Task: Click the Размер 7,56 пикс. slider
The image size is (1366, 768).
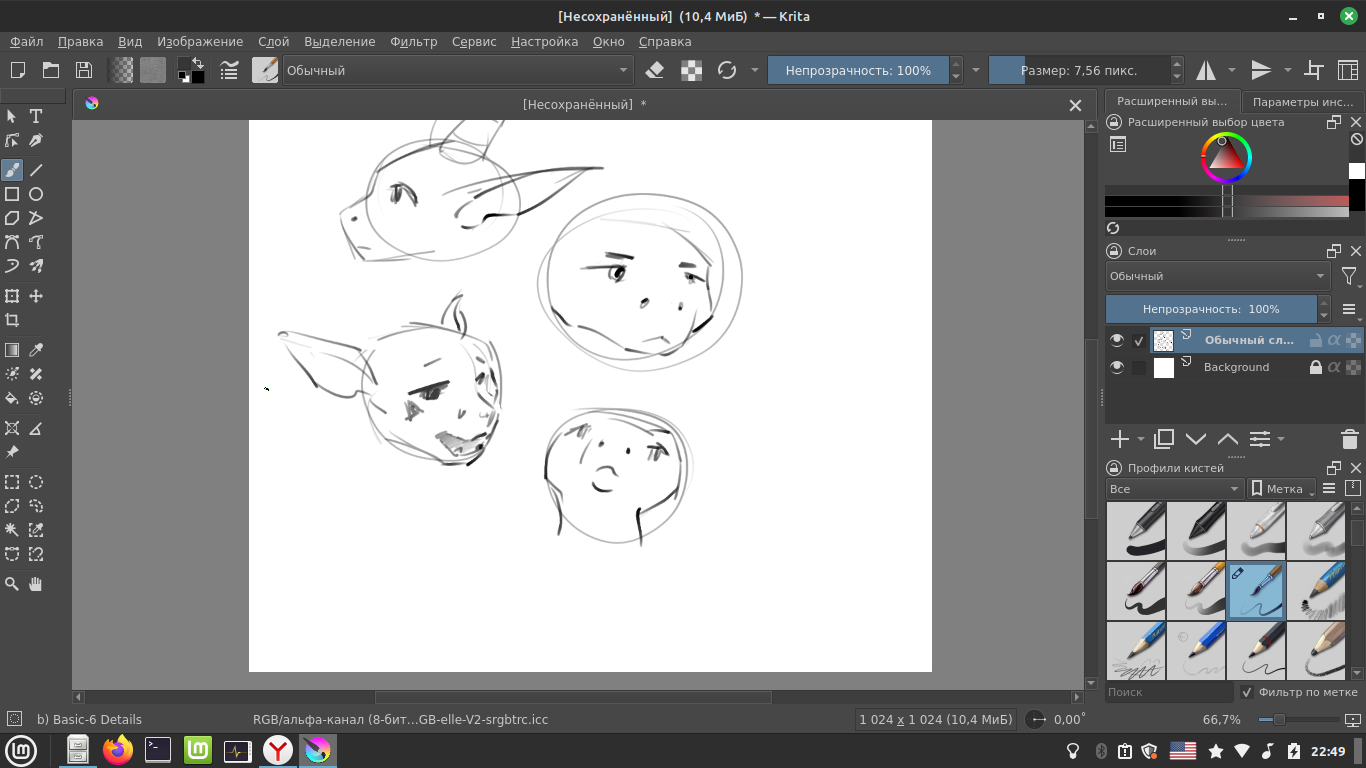Action: (x=1079, y=70)
